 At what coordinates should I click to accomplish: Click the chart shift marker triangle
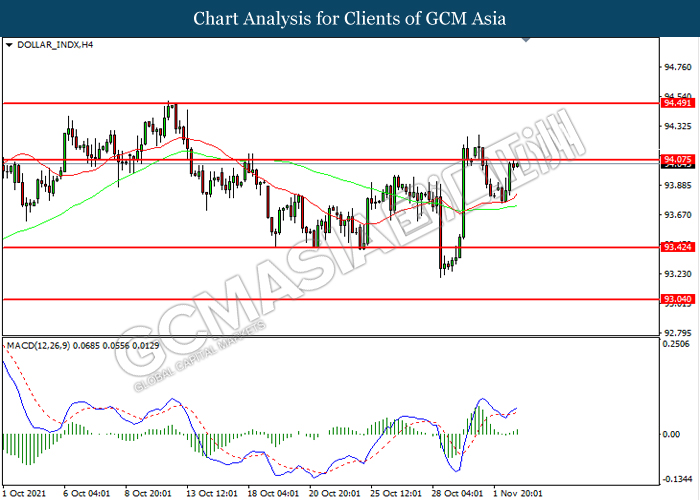click(526, 40)
